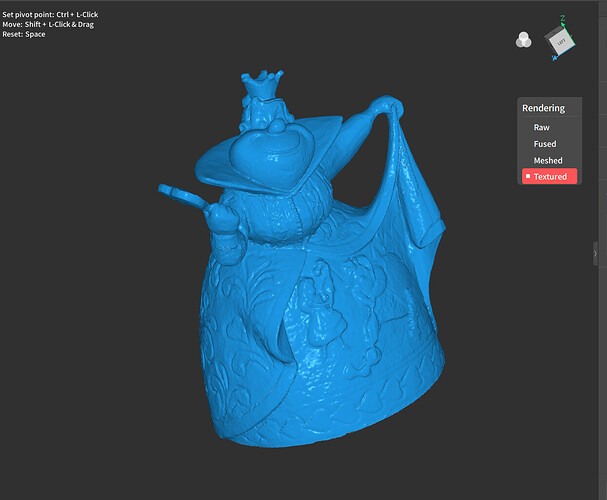Open the rendering mode three-spheres icon
This screenshot has height=500, width=607.
(x=523, y=40)
